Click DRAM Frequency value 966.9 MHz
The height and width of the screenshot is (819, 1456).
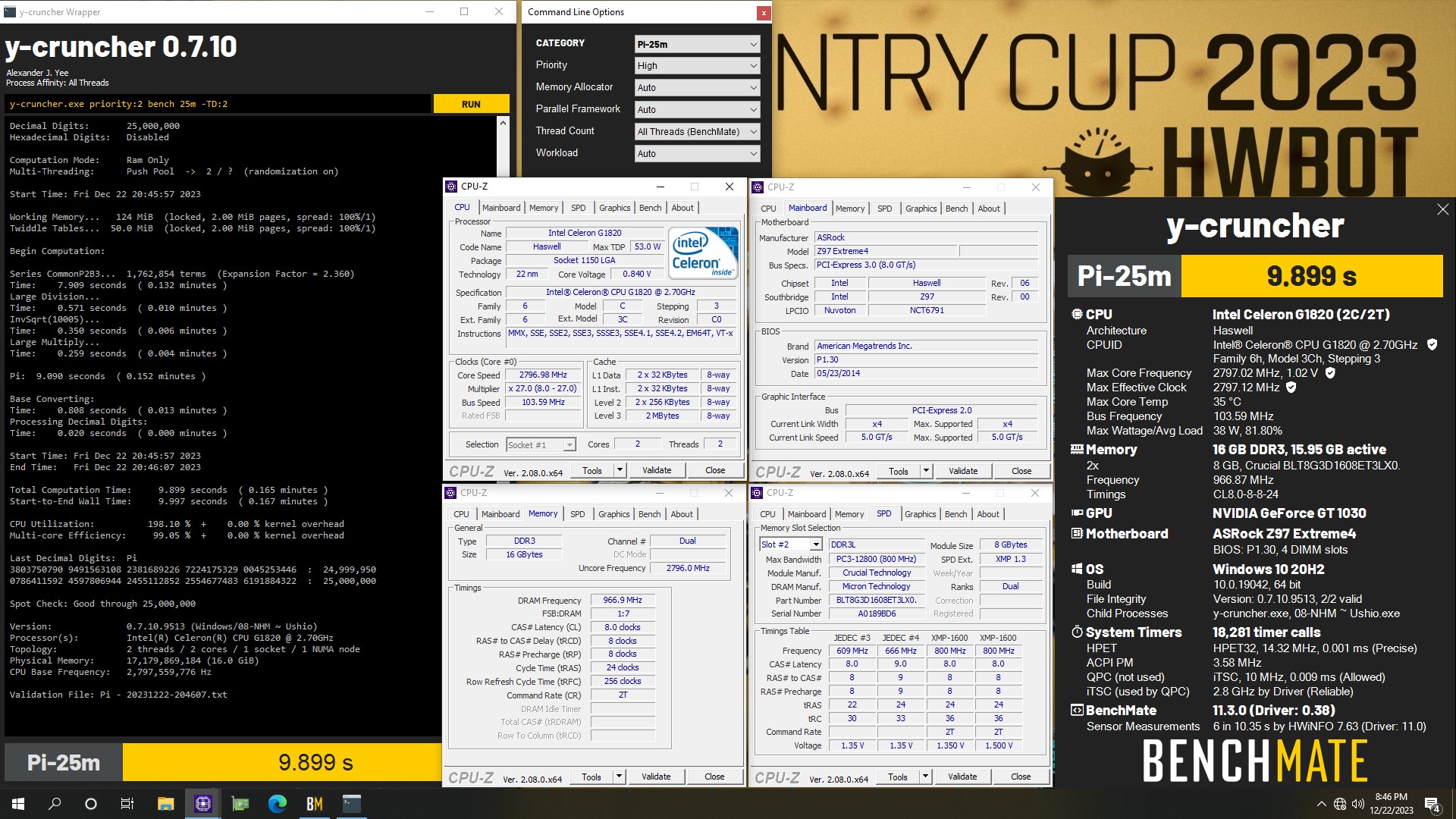tap(623, 600)
